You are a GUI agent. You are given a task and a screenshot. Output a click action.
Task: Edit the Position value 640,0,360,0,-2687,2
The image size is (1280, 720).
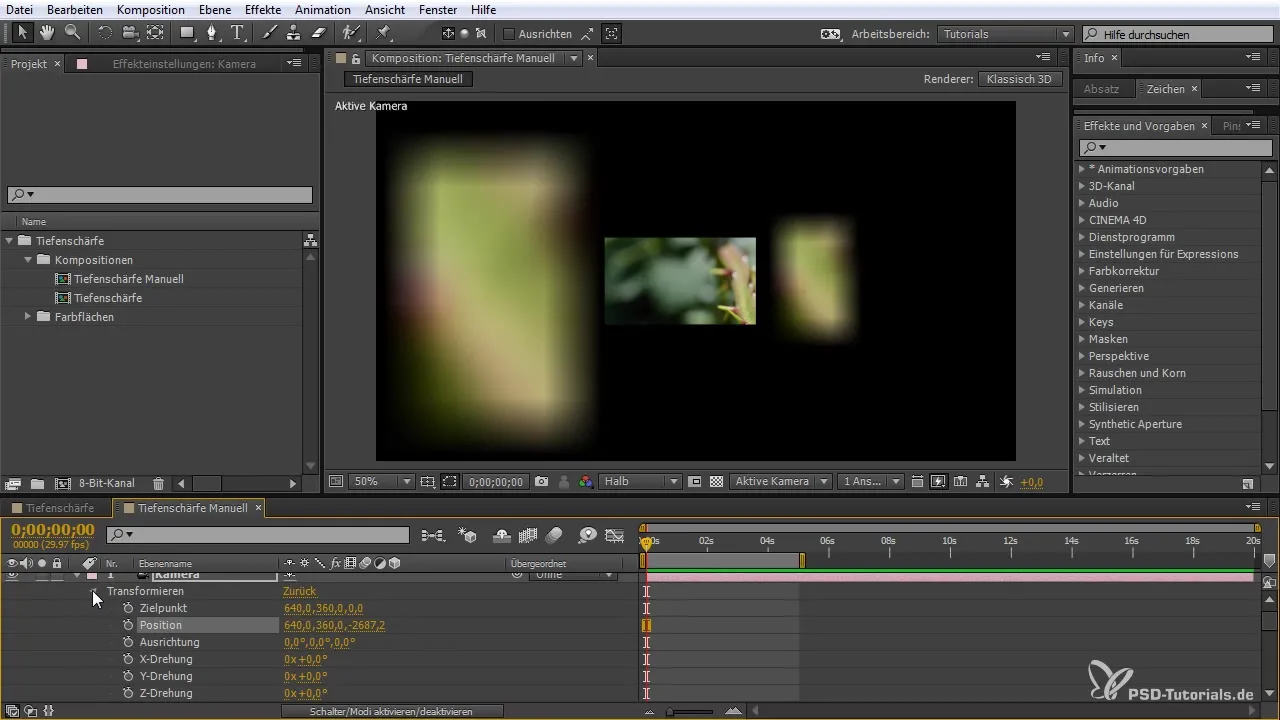pyautogui.click(x=335, y=625)
